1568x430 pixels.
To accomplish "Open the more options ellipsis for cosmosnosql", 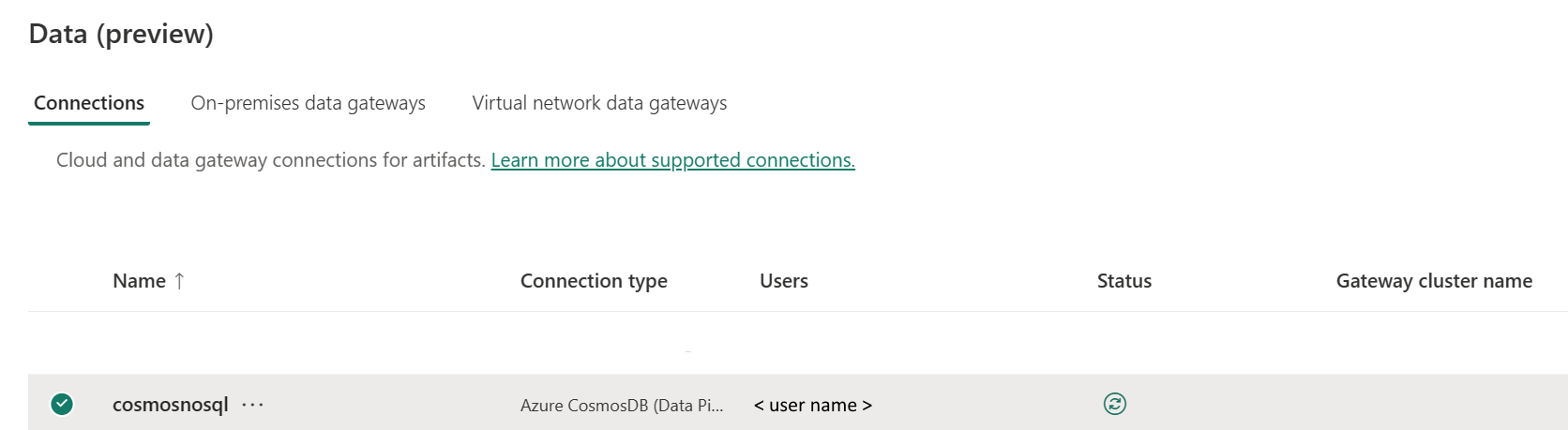I will pyautogui.click(x=252, y=405).
